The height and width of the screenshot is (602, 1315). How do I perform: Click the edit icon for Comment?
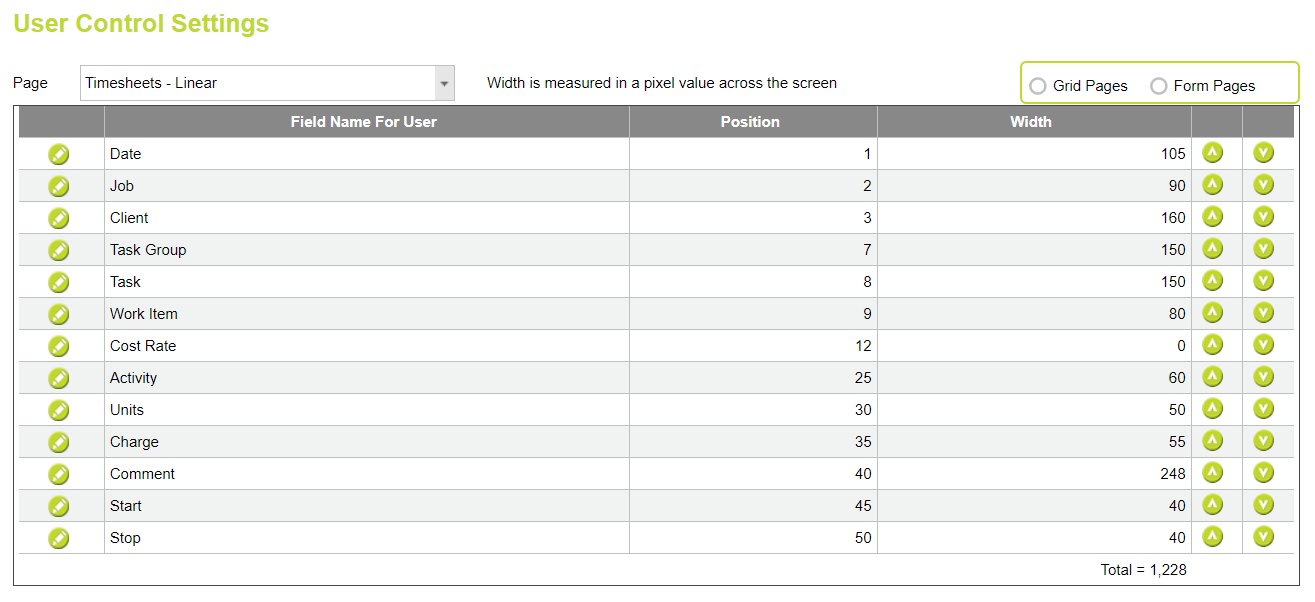click(x=59, y=473)
